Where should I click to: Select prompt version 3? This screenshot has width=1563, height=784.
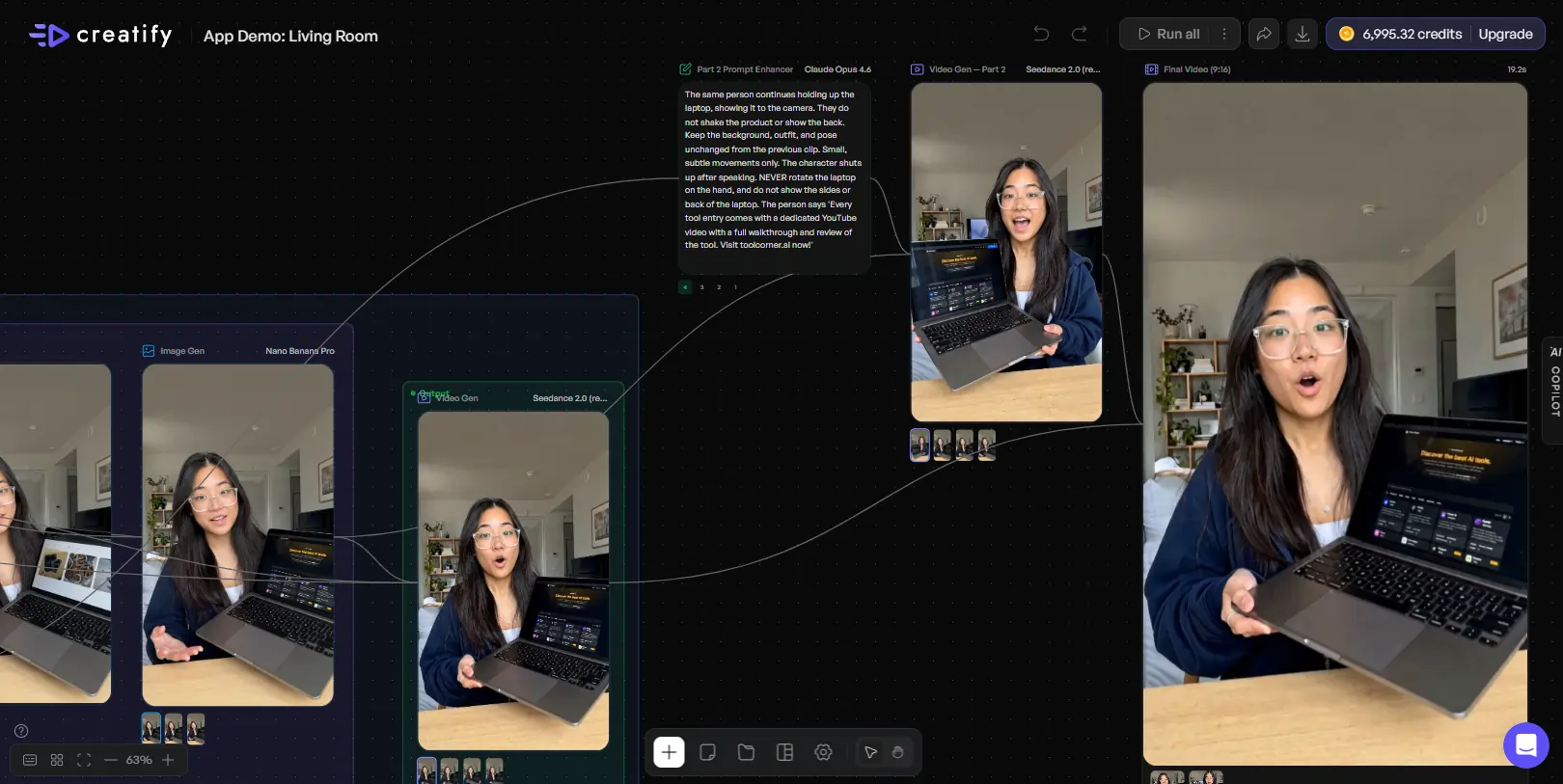pyautogui.click(x=701, y=287)
